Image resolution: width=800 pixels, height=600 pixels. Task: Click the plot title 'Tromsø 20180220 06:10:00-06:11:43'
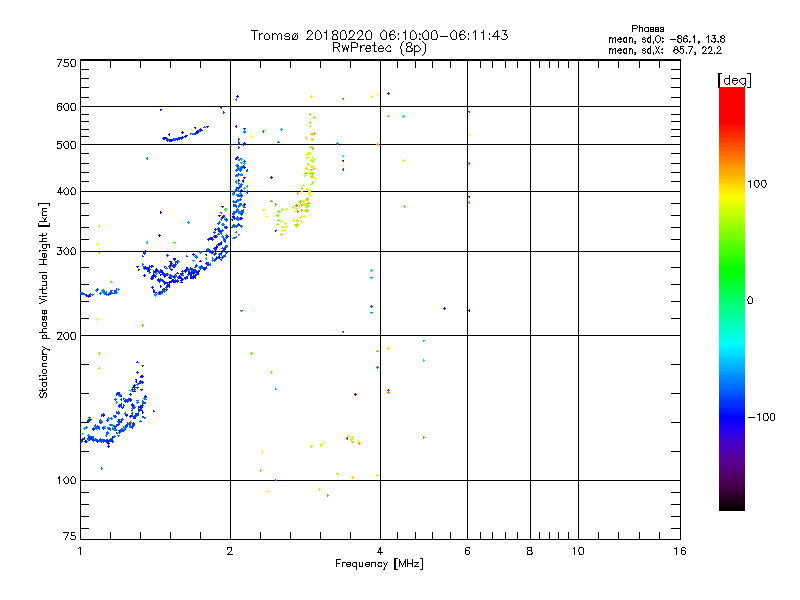379,35
